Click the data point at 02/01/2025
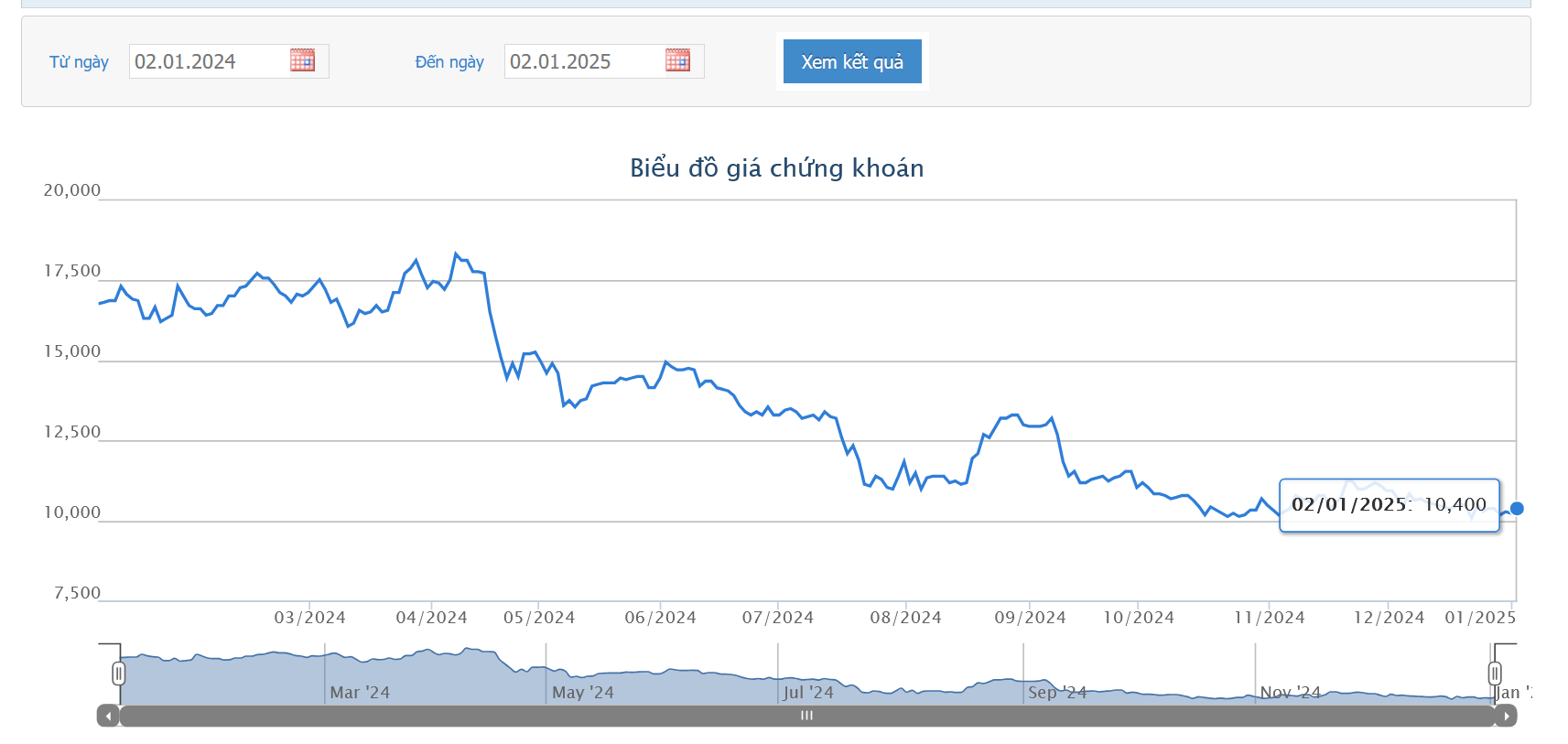 click(x=1517, y=508)
